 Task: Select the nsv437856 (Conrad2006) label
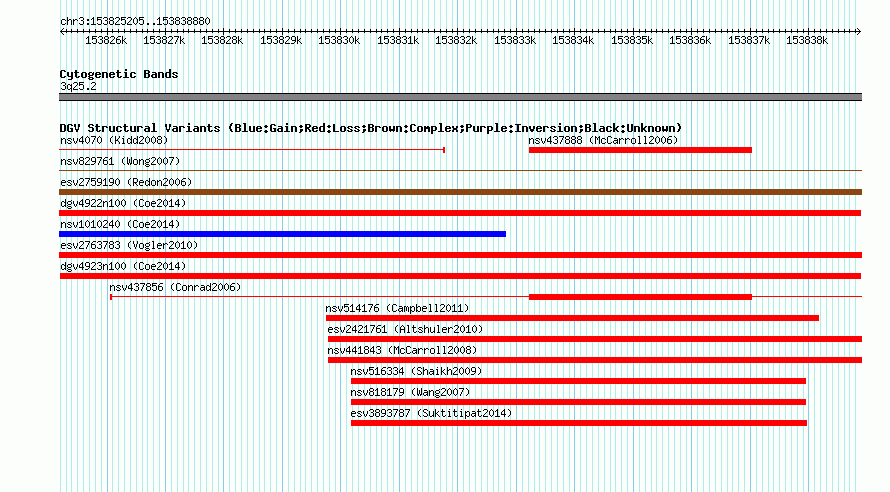click(x=175, y=287)
